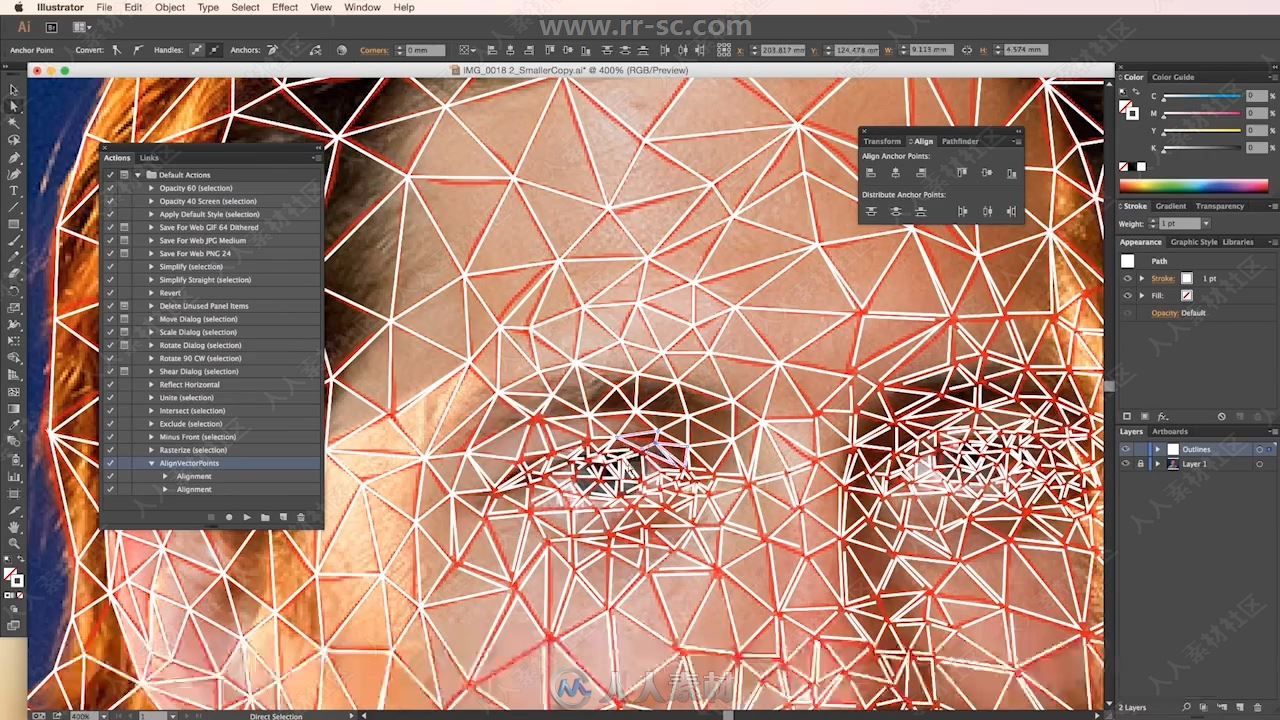Expand the Simplify (selection) action
This screenshot has height=720, width=1280.
coord(152,267)
